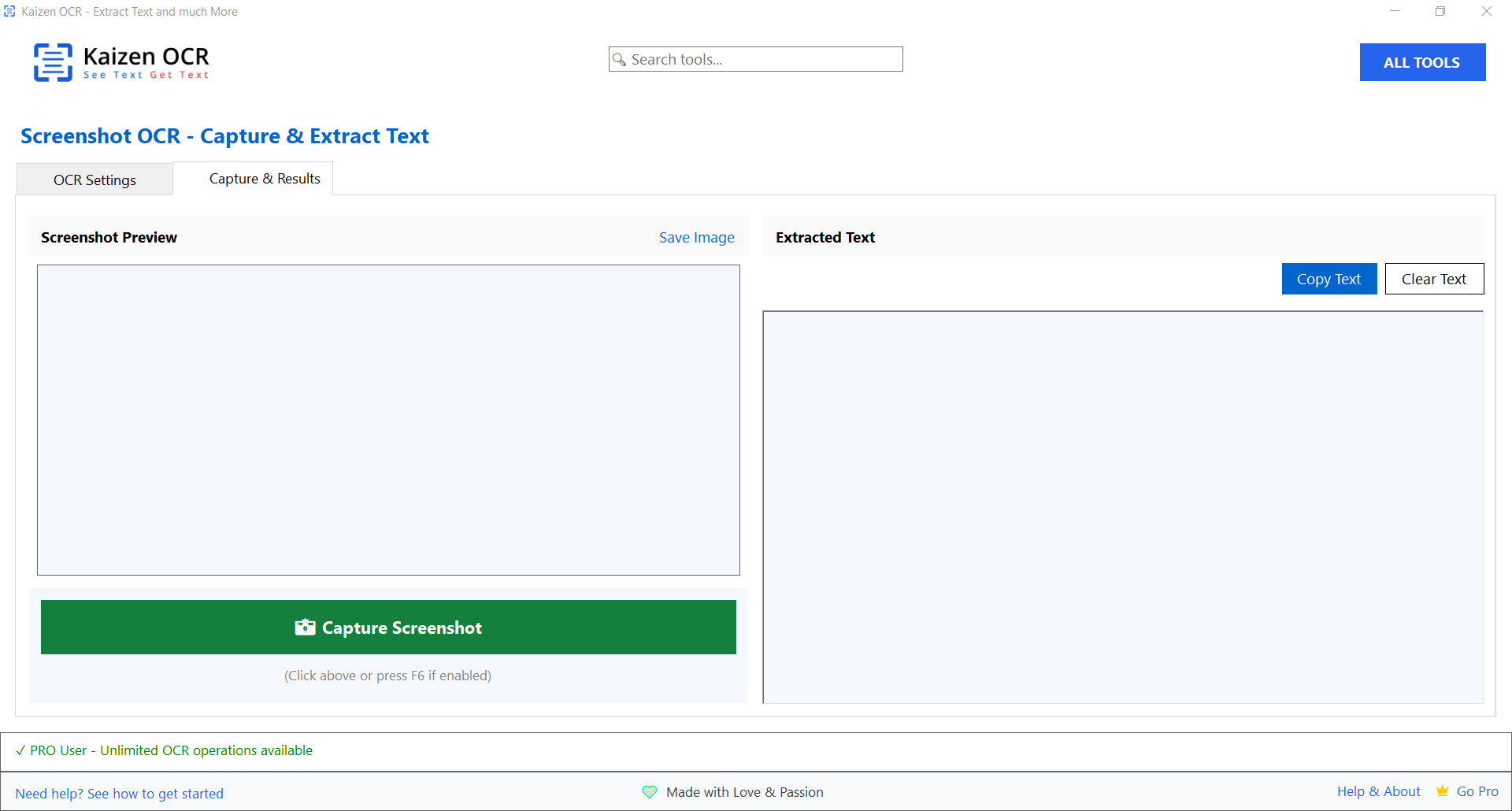Save the screenshot preview image
The height and width of the screenshot is (811, 1512).
click(696, 237)
